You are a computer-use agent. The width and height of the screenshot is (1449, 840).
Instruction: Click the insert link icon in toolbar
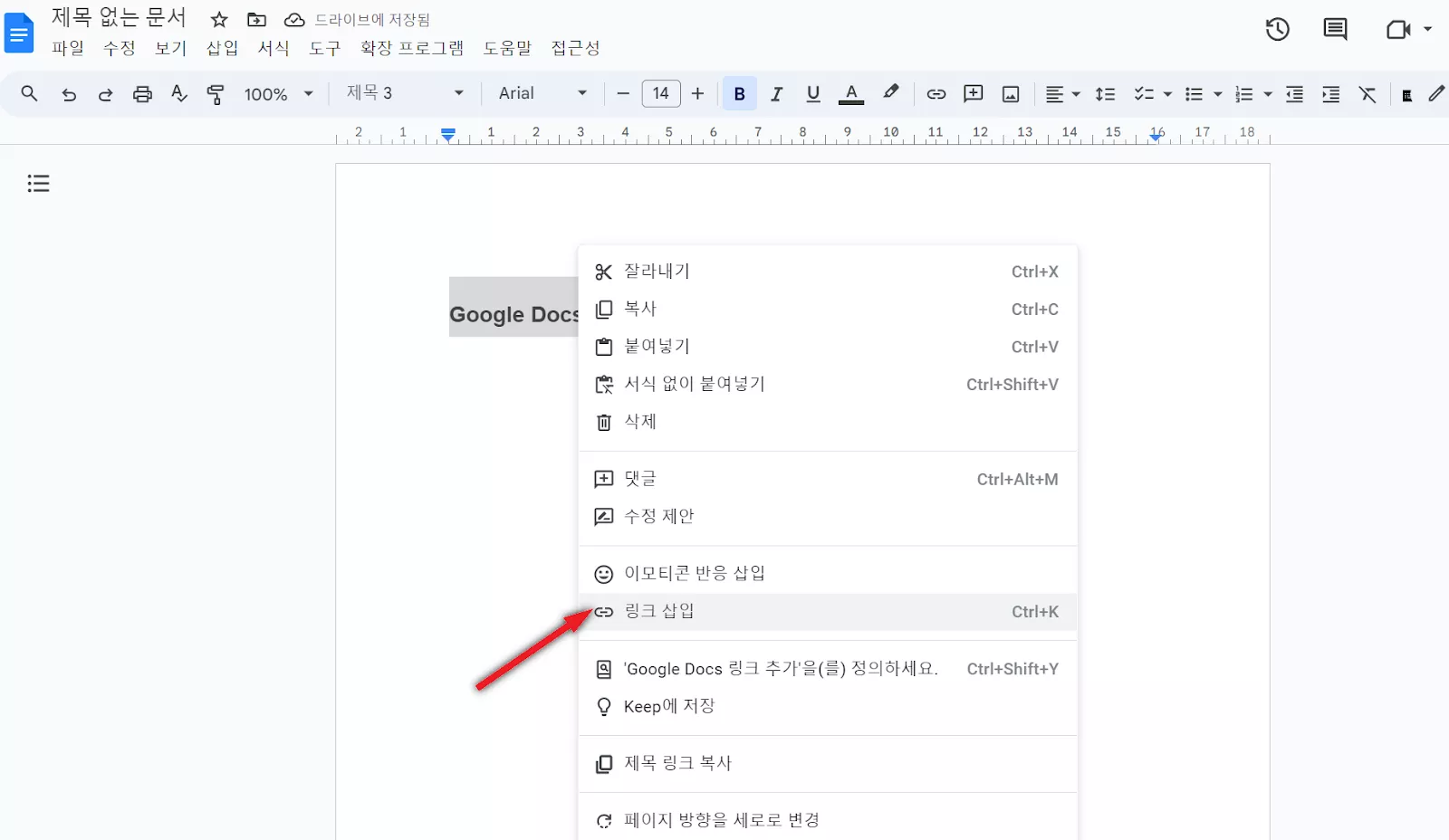click(x=936, y=94)
